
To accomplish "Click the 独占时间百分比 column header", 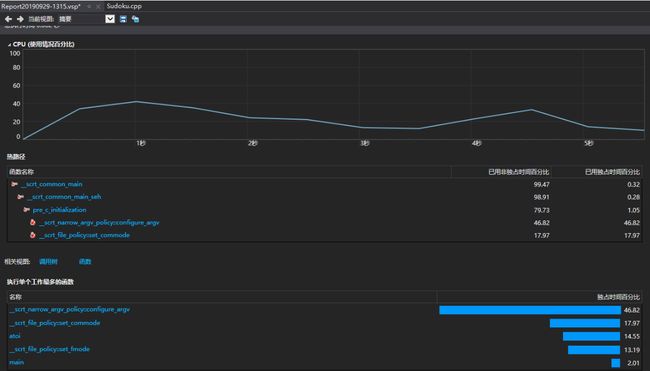I will (539, 297).
